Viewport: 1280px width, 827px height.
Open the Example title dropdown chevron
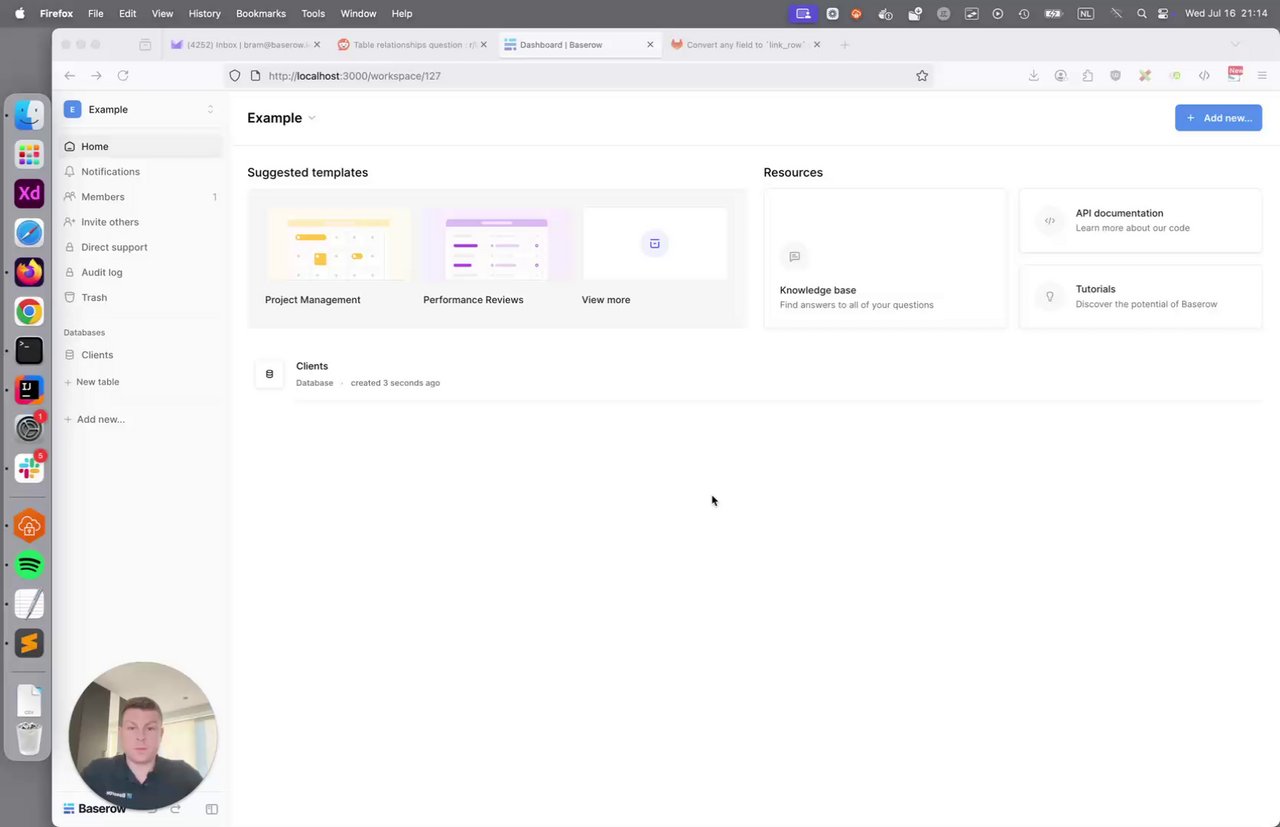tap(312, 118)
